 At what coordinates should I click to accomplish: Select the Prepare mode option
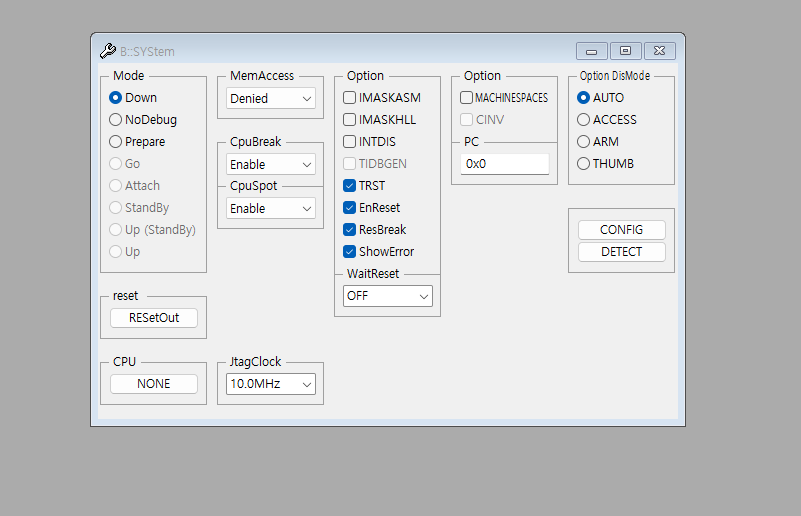point(116,142)
